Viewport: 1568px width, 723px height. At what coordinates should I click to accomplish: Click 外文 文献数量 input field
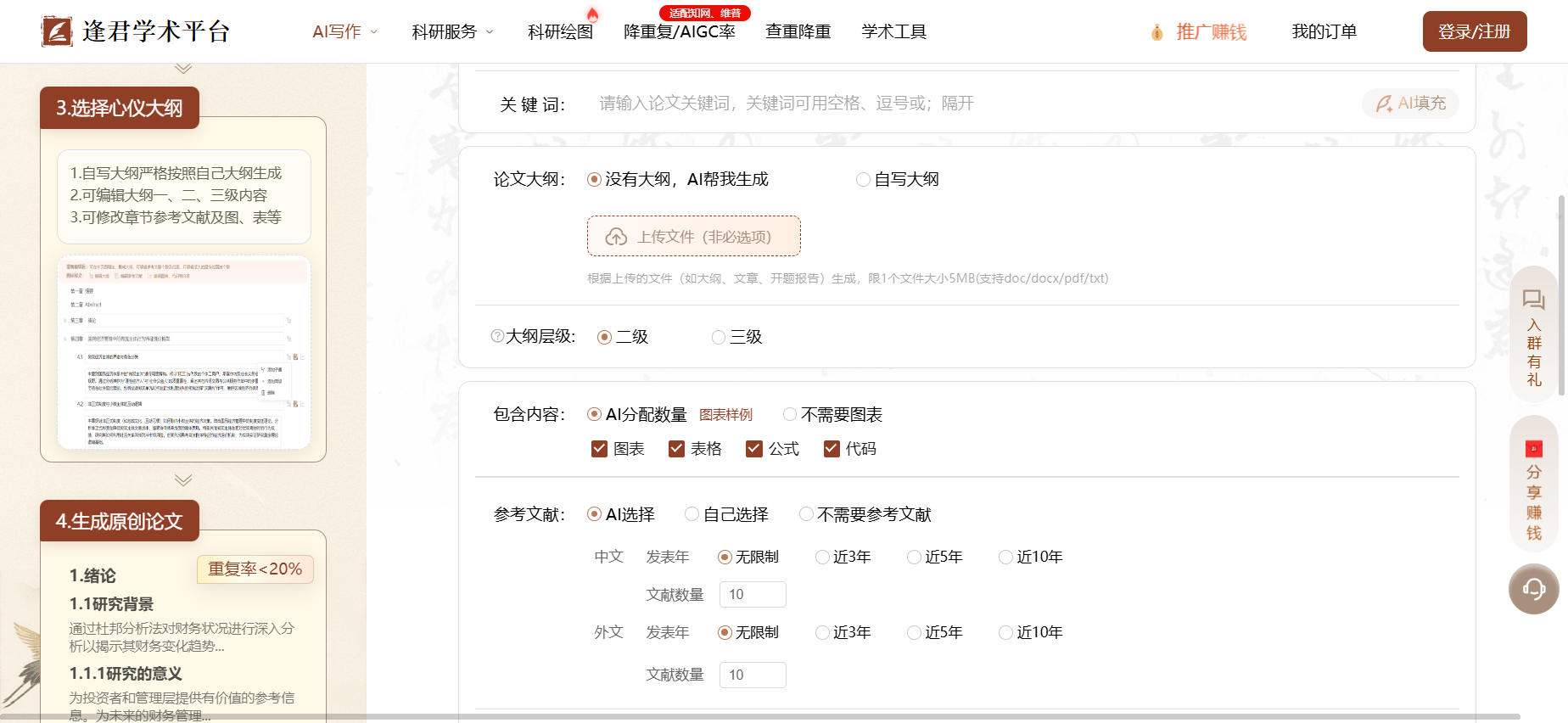tap(753, 675)
